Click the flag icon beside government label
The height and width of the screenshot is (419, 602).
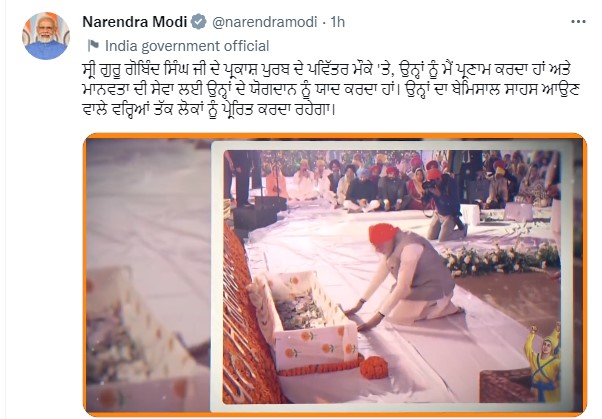(93, 45)
